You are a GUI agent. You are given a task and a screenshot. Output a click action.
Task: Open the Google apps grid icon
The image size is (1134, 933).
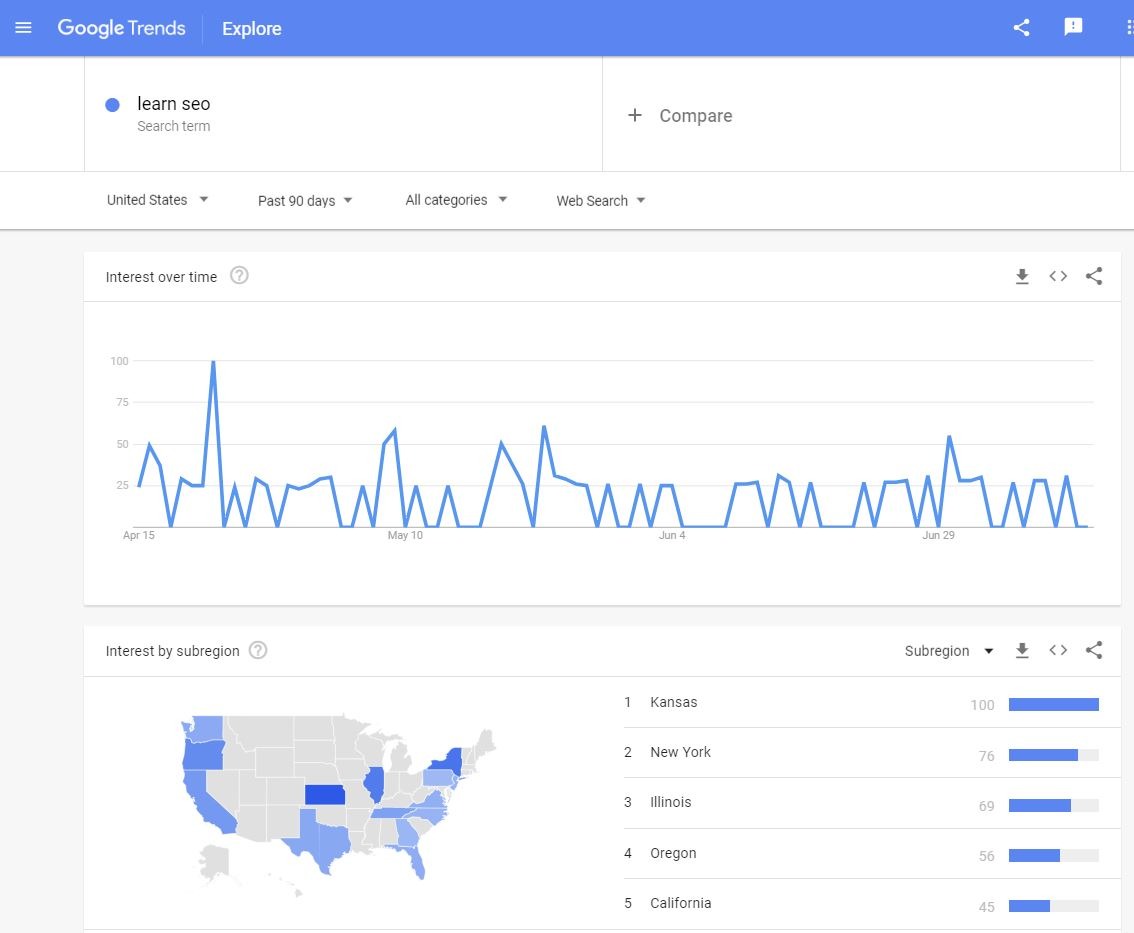coord(1129,27)
